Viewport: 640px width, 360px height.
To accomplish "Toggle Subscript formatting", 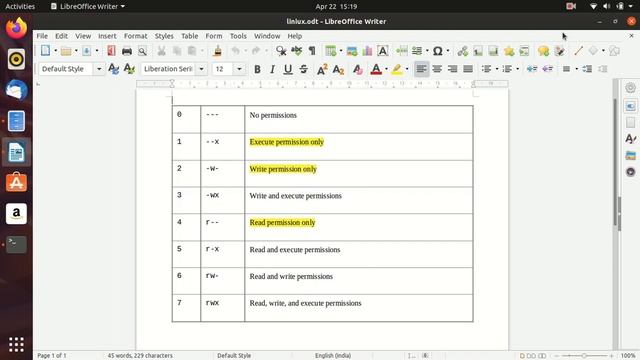I will 338,69.
